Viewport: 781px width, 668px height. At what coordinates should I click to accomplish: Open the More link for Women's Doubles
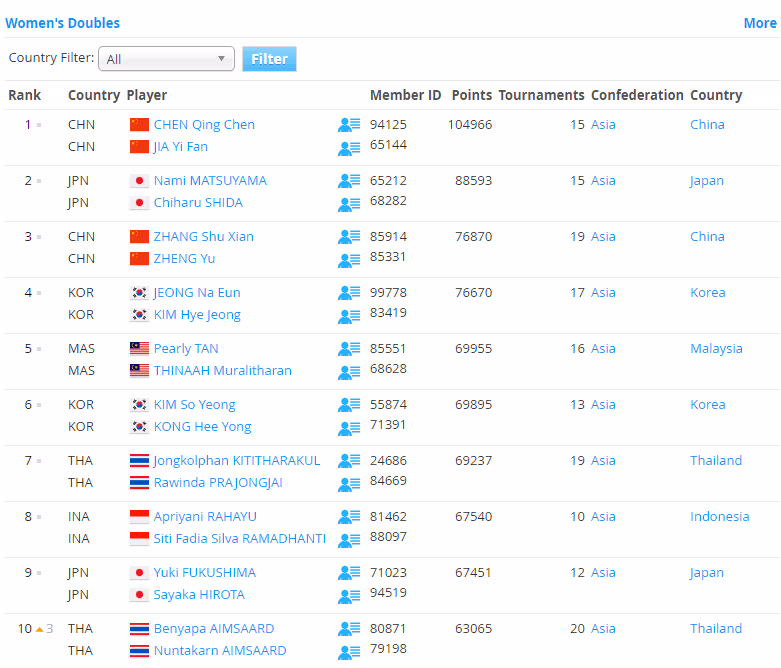[759, 23]
